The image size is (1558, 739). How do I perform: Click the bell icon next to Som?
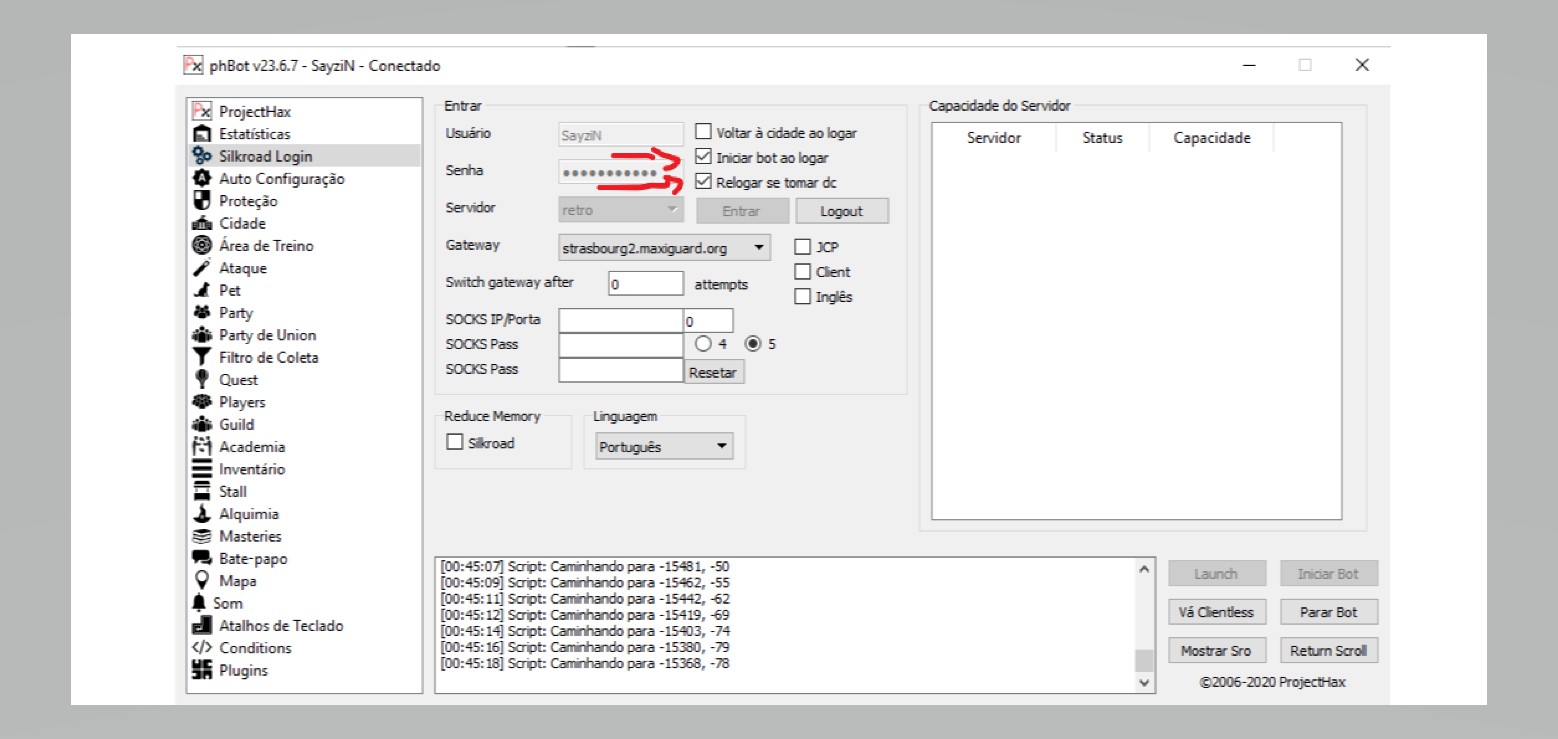tap(199, 603)
